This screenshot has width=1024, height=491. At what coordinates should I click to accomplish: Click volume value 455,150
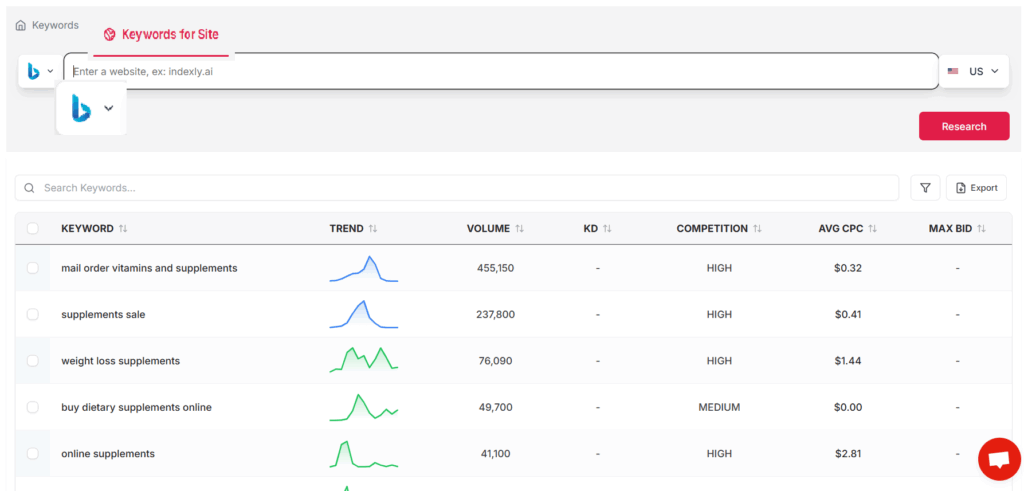496,268
